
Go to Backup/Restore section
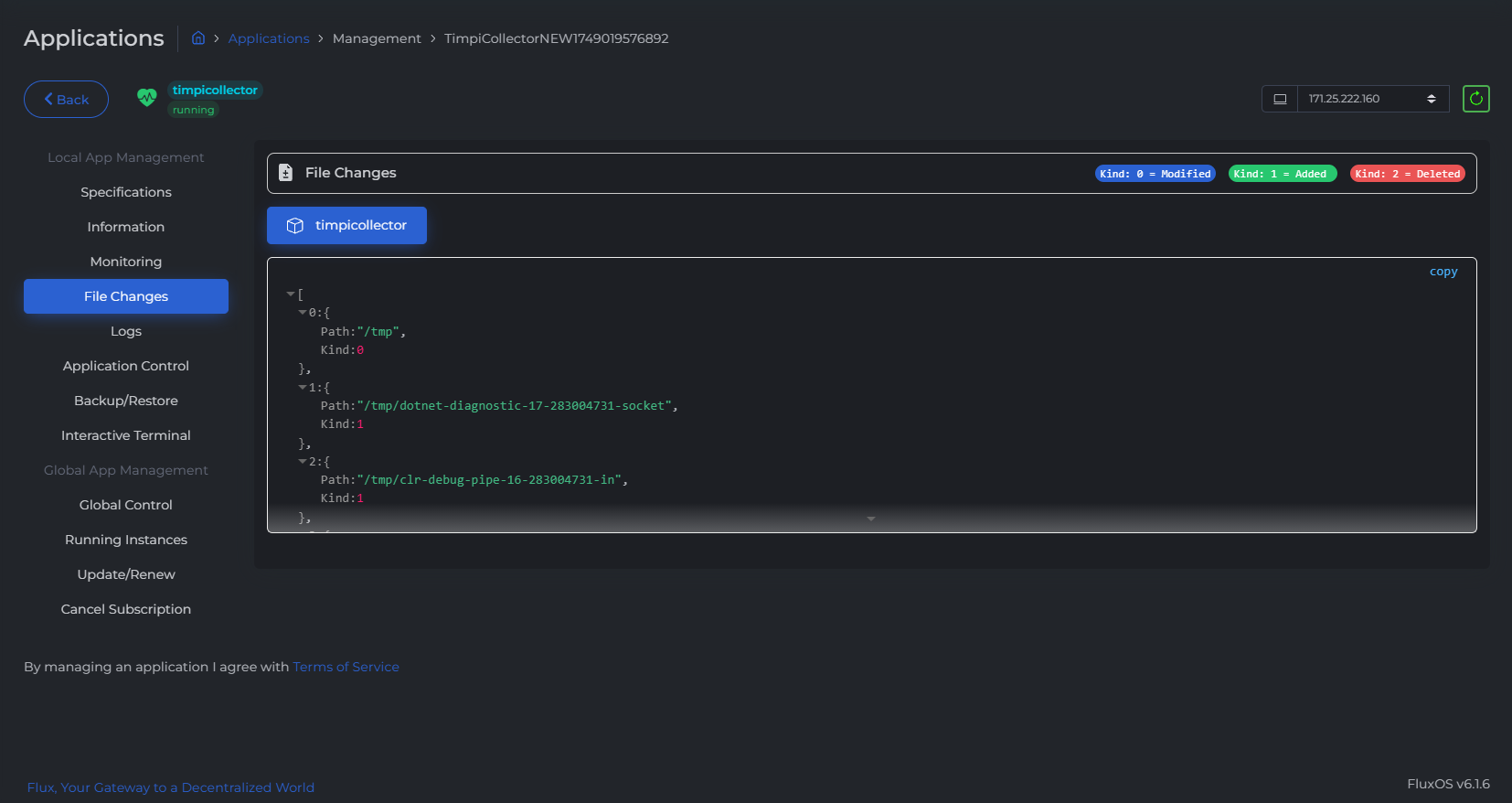click(126, 401)
